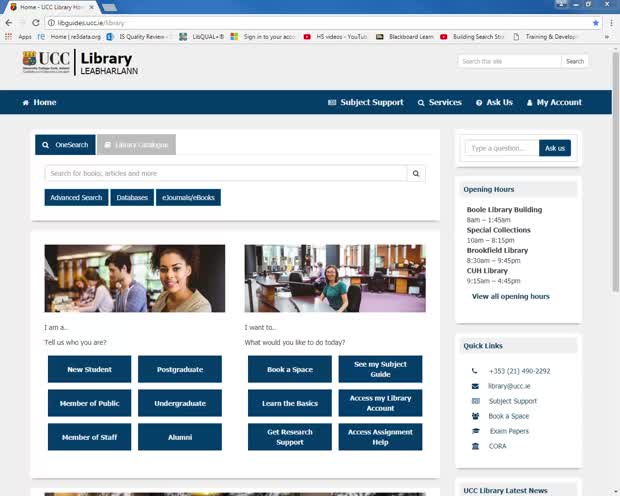
Task: Open Chrome Apps shortcut in bookmarks bar
Action: [18, 36]
